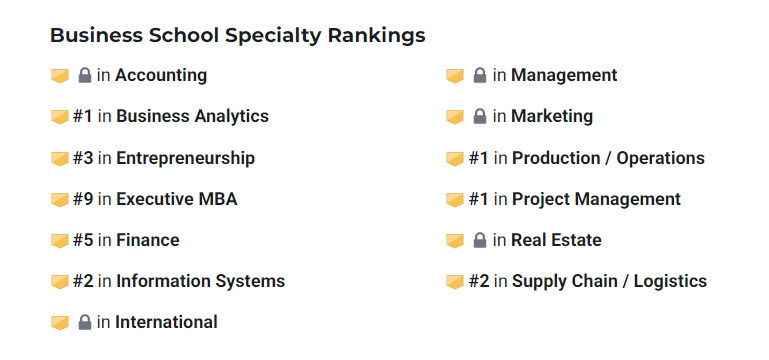Click the Business School Specialty Rankings heading
The height and width of the screenshot is (360, 769).
(238, 35)
